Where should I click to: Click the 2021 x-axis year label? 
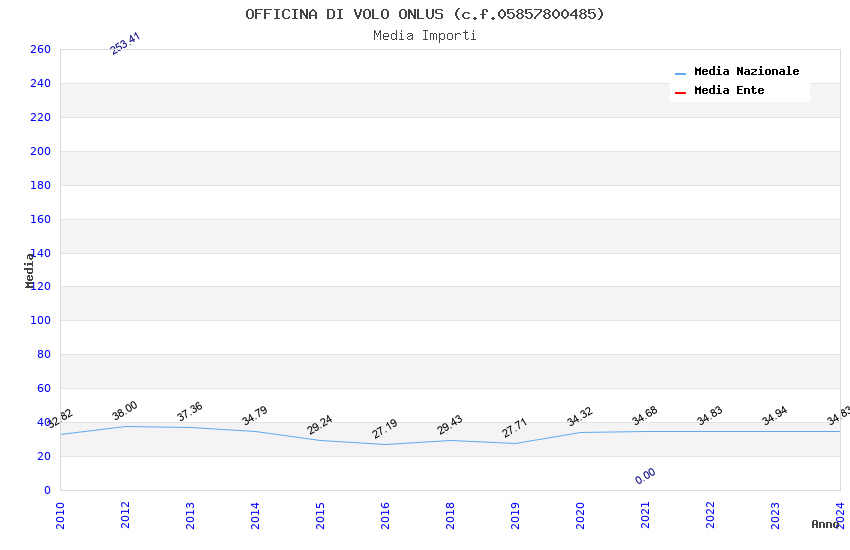pyautogui.click(x=646, y=515)
